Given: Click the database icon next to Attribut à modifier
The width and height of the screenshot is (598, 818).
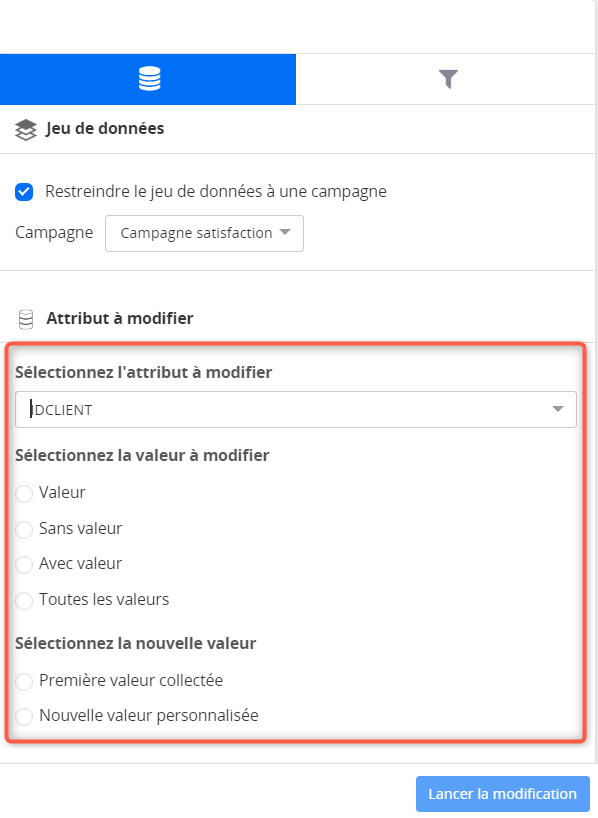Looking at the screenshot, I should point(26,319).
